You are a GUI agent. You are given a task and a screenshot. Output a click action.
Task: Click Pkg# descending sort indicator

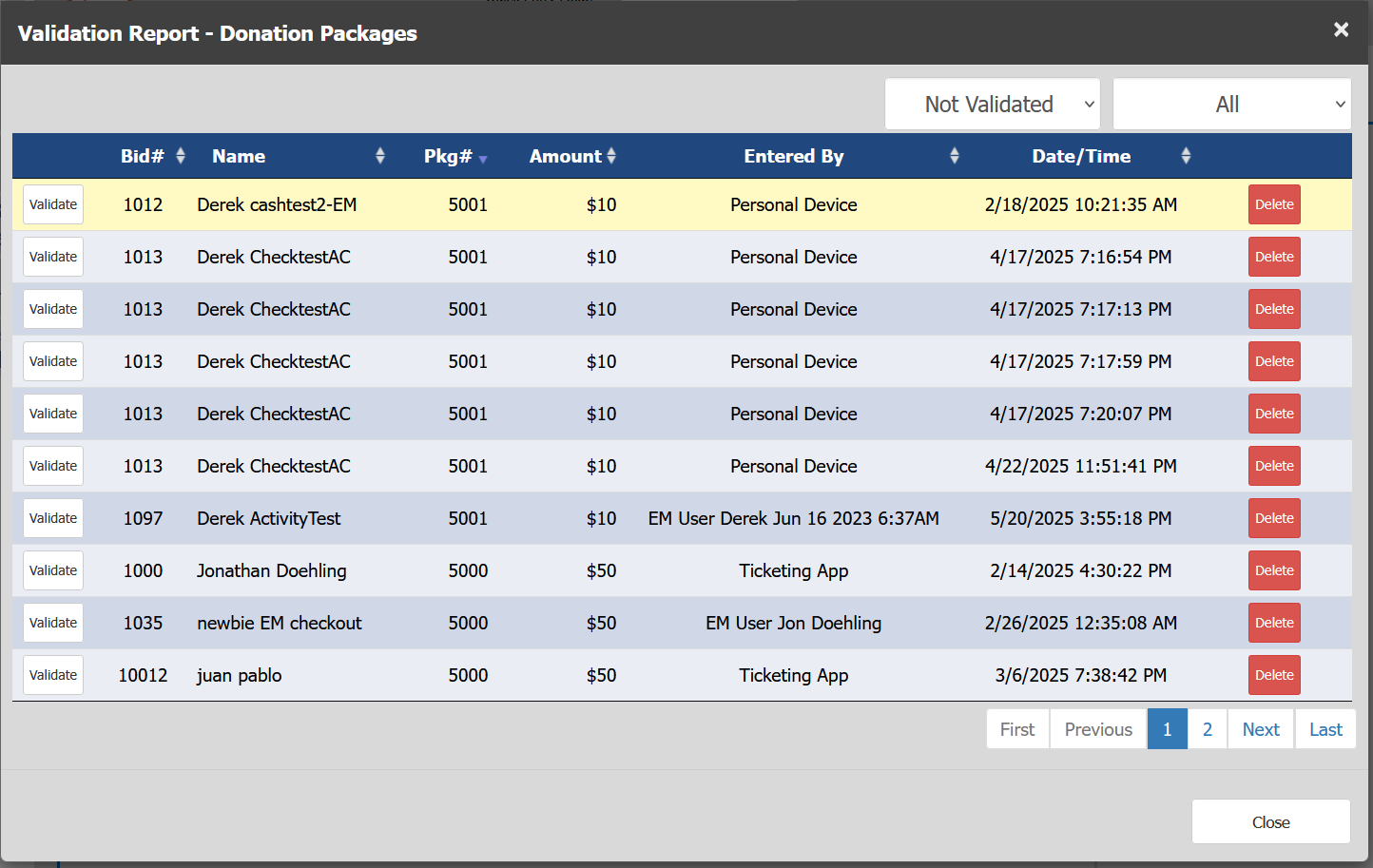click(x=483, y=158)
